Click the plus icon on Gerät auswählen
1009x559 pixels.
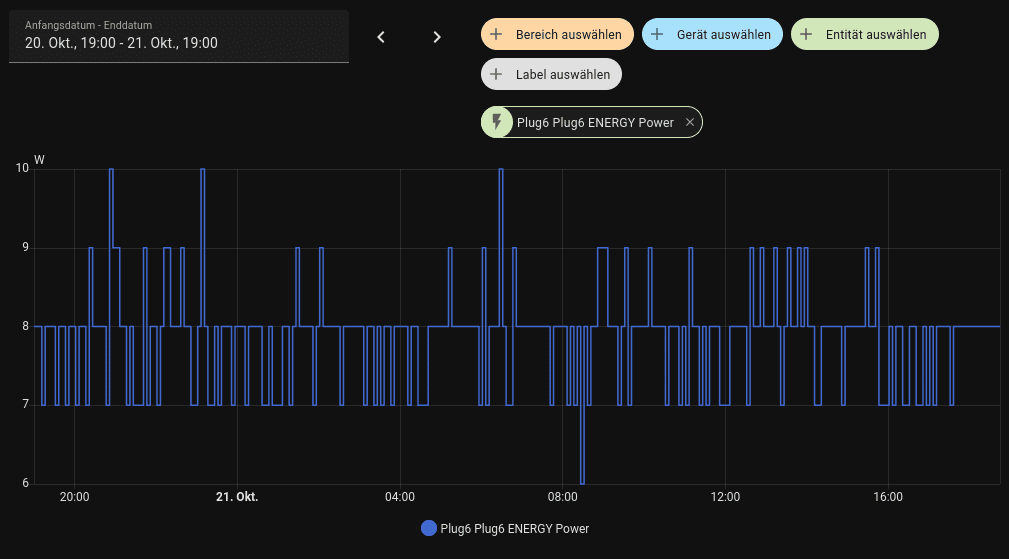(x=657, y=34)
